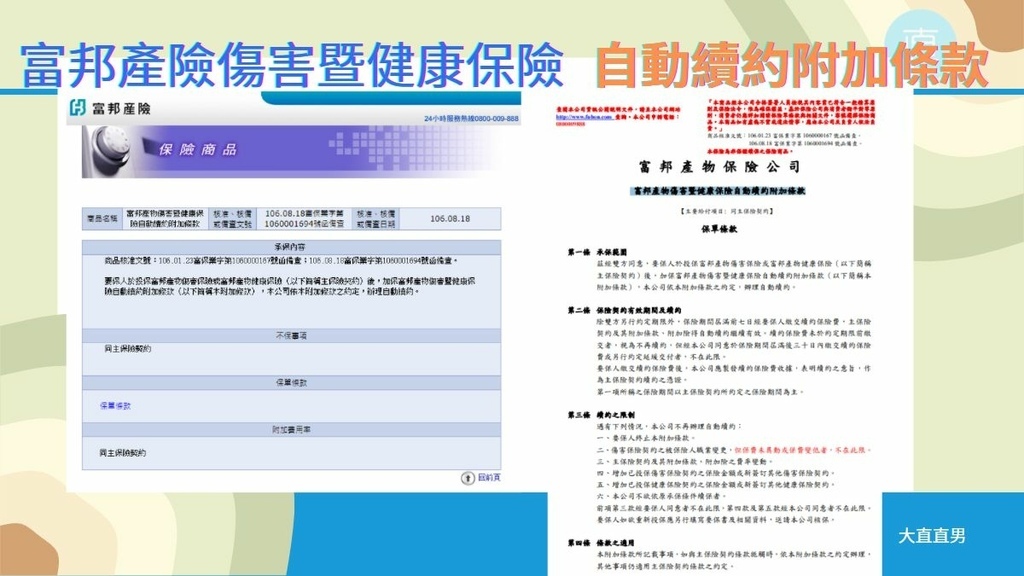This screenshot has height=576, width=1024.
Task: Open the blue 保單條款 link on the product page
Action: coord(115,406)
